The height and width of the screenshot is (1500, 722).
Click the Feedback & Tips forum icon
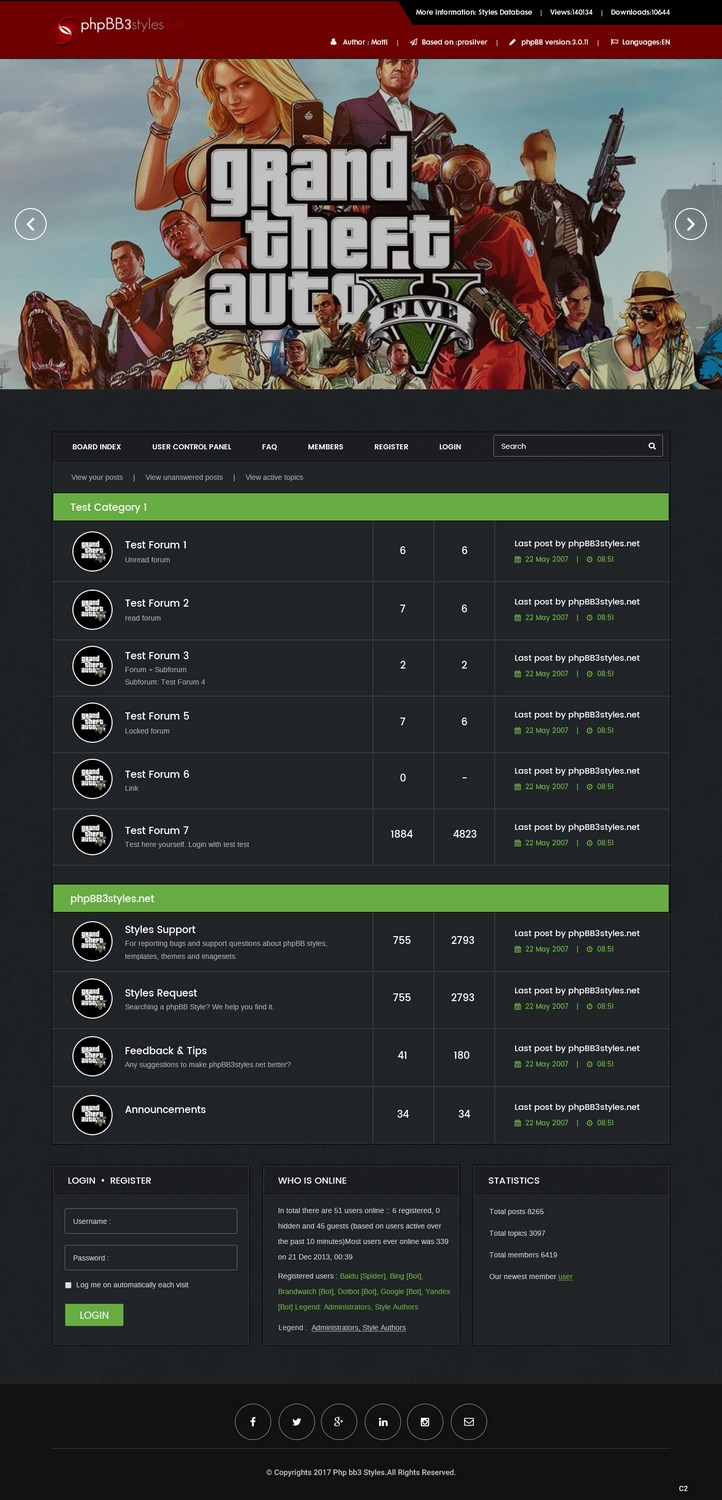point(93,1056)
